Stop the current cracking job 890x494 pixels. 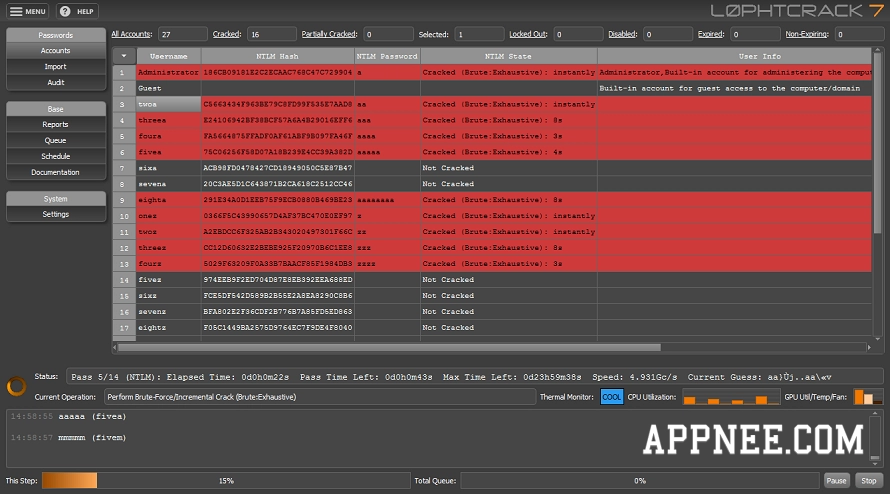[868, 480]
